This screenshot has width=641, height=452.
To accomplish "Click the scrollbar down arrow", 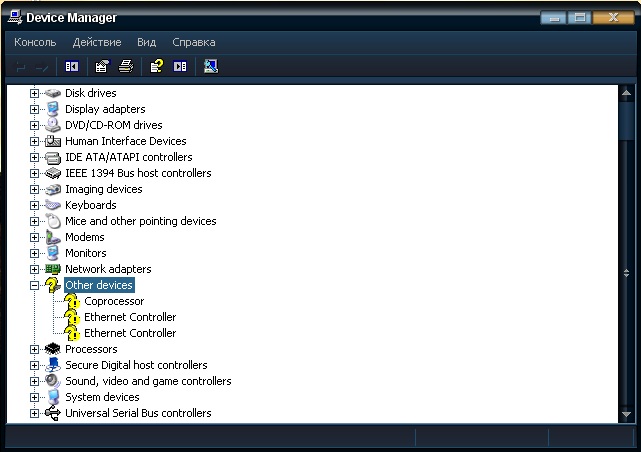I will [x=626, y=414].
